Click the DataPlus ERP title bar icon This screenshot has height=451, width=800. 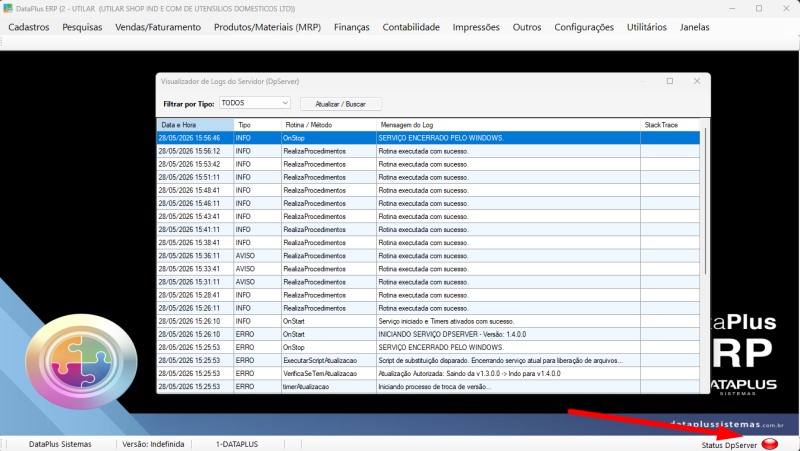coord(8,8)
